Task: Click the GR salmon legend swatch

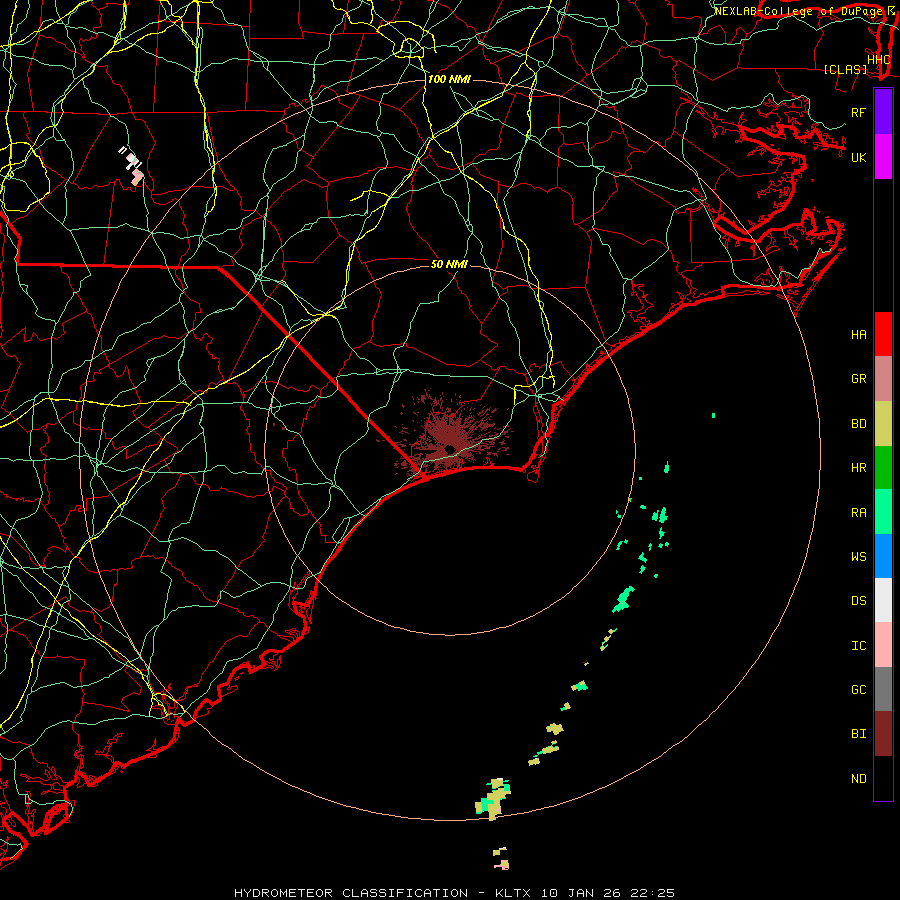Action: click(883, 379)
